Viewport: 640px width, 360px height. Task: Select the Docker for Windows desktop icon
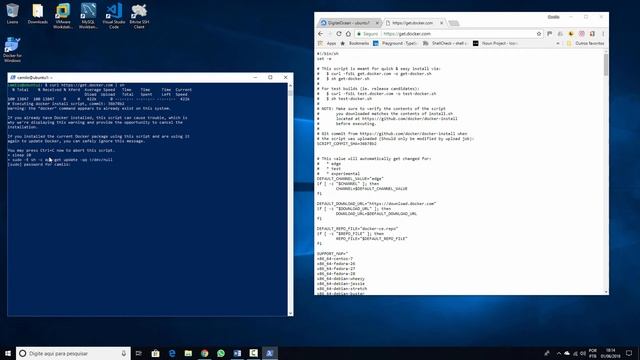click(x=12, y=49)
